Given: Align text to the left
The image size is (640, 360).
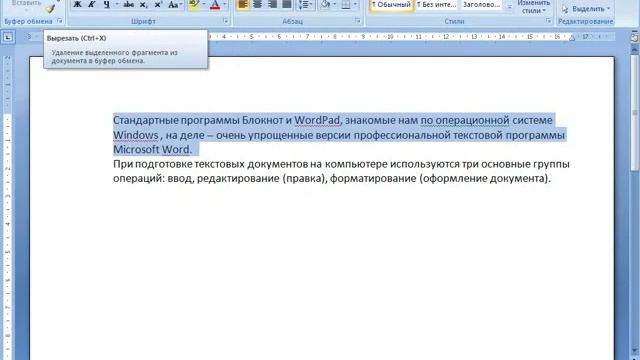Looking at the screenshot, I should (242, 5).
